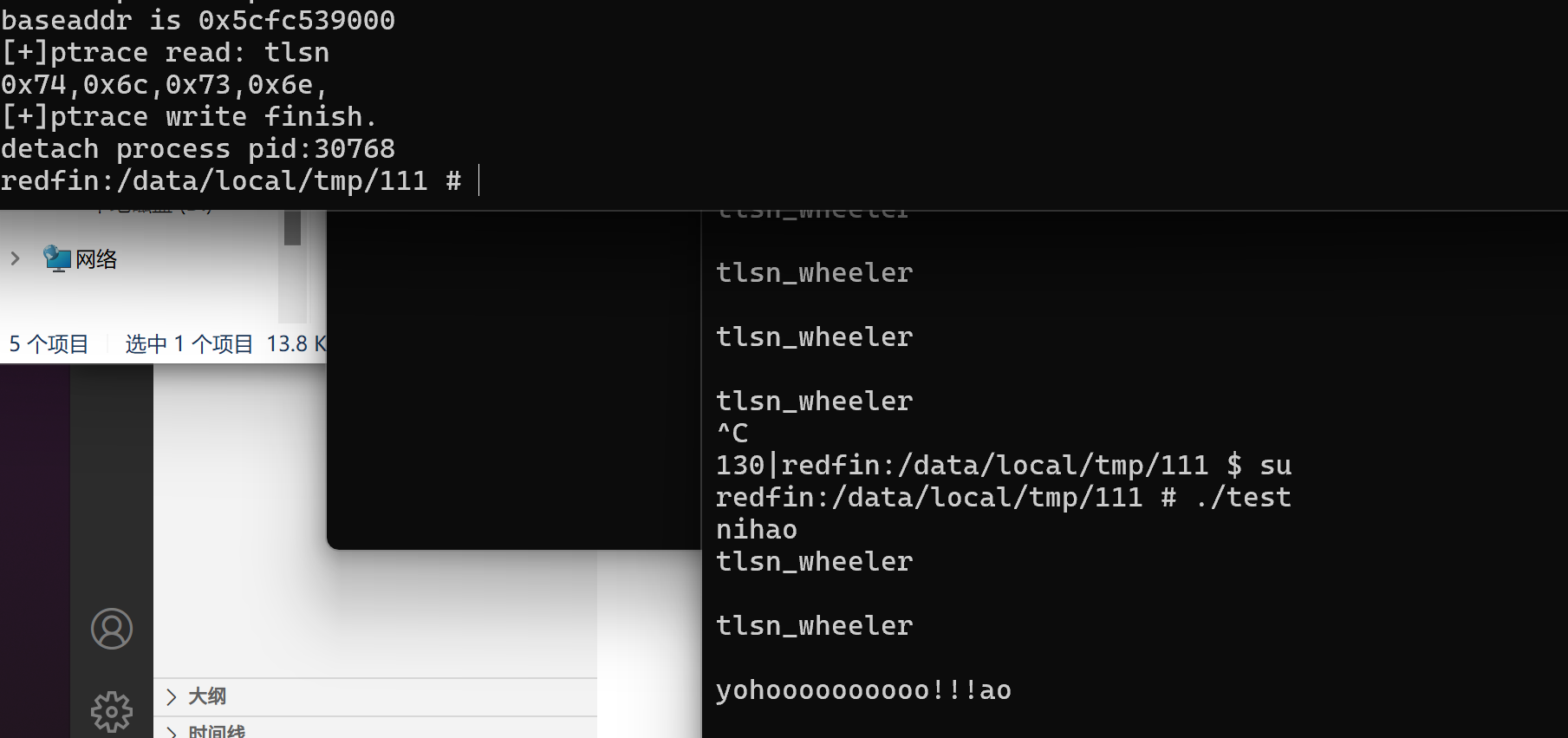Select the 网络 network computer icon
The width and height of the screenshot is (1568, 738).
point(57,258)
